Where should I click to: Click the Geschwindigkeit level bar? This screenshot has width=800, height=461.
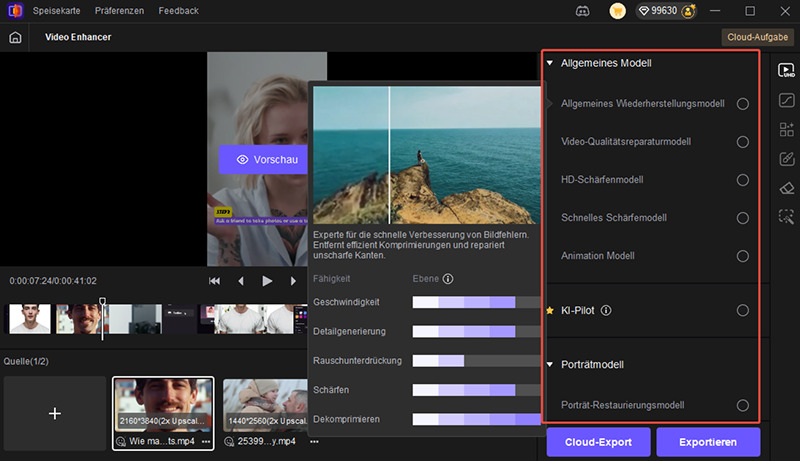[x=476, y=302]
